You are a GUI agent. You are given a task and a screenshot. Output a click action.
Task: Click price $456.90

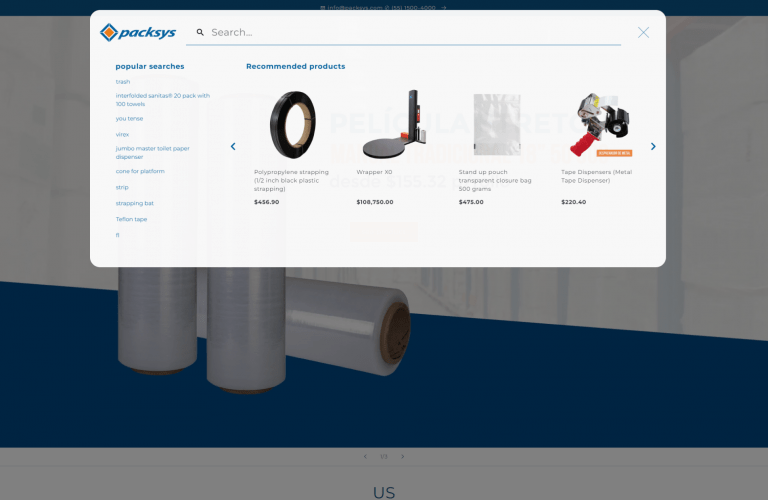(x=266, y=202)
